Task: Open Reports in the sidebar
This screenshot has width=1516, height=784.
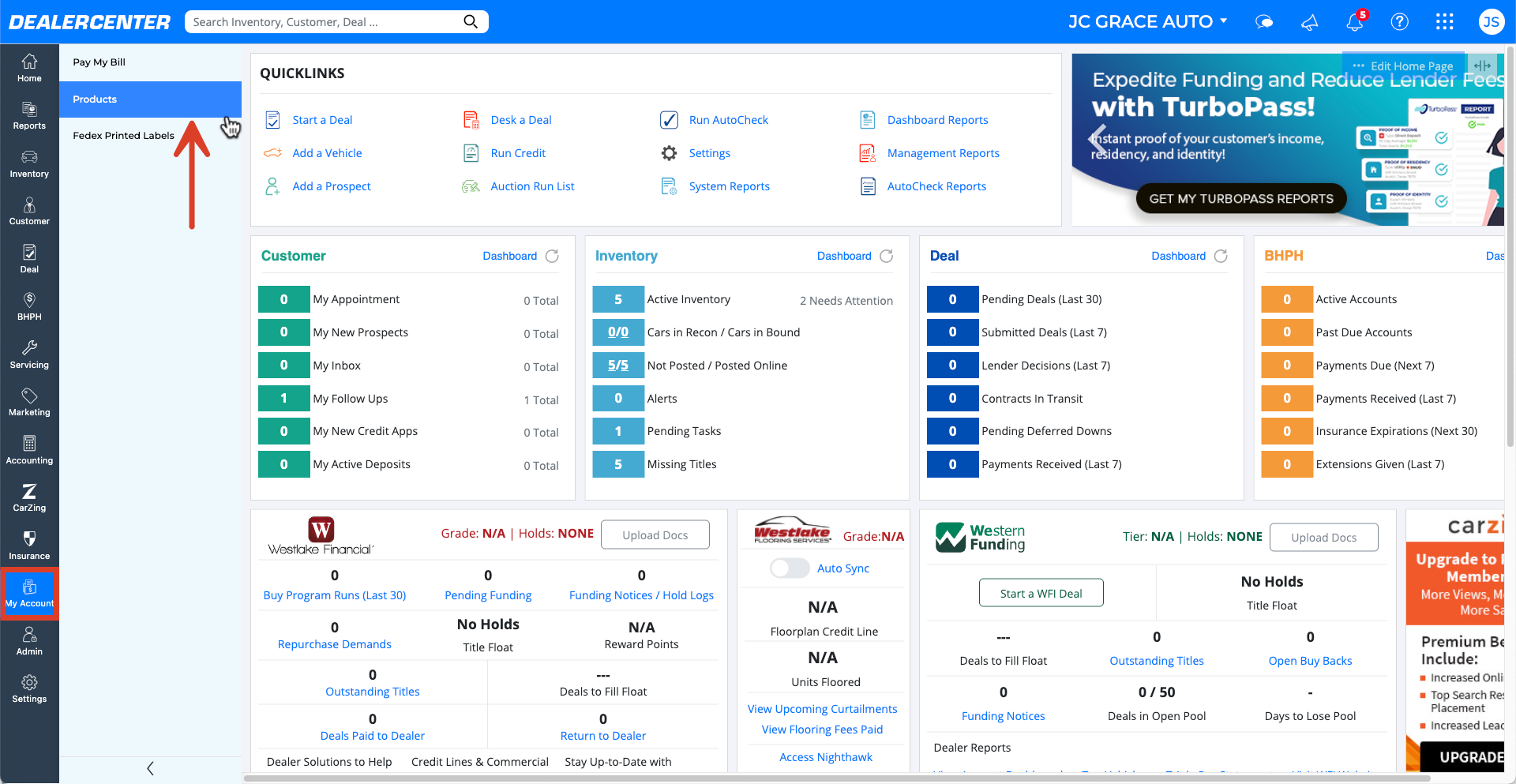Action: (x=29, y=115)
